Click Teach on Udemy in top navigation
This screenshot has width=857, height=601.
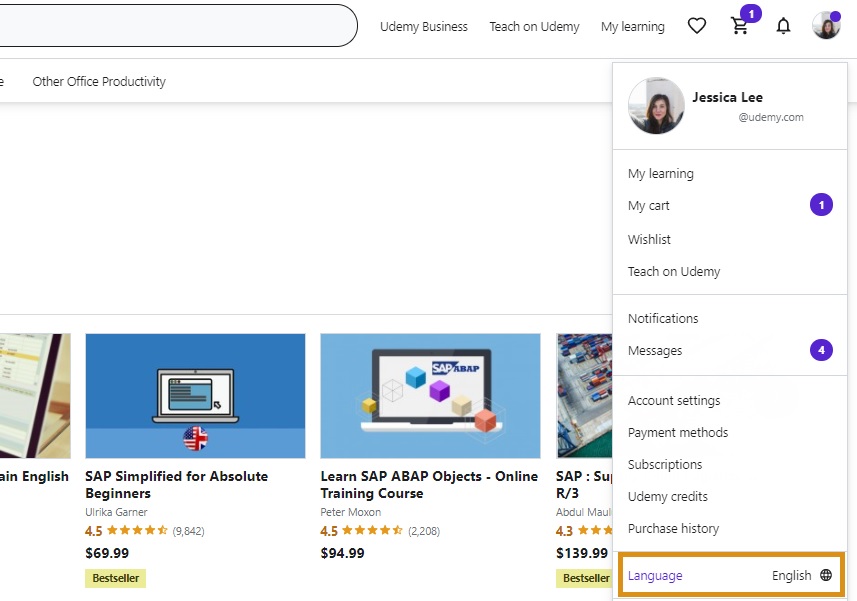point(534,26)
